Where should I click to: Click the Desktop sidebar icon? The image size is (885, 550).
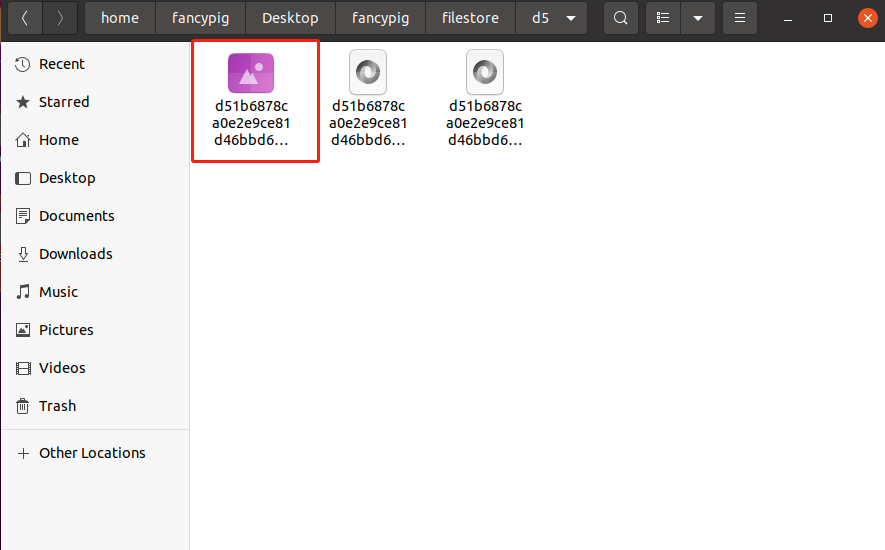pyautogui.click(x=23, y=178)
